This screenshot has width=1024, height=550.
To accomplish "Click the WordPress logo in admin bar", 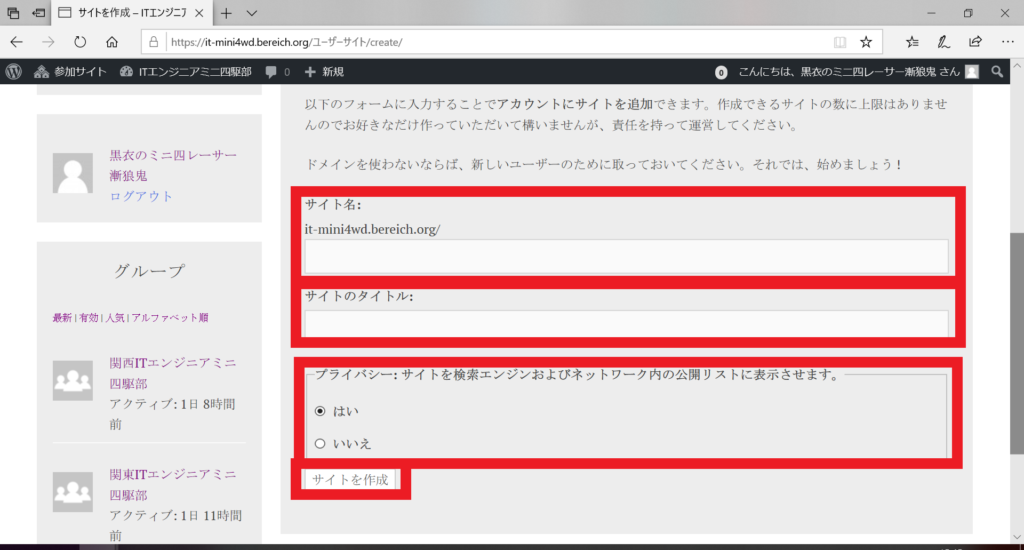I will point(14,72).
